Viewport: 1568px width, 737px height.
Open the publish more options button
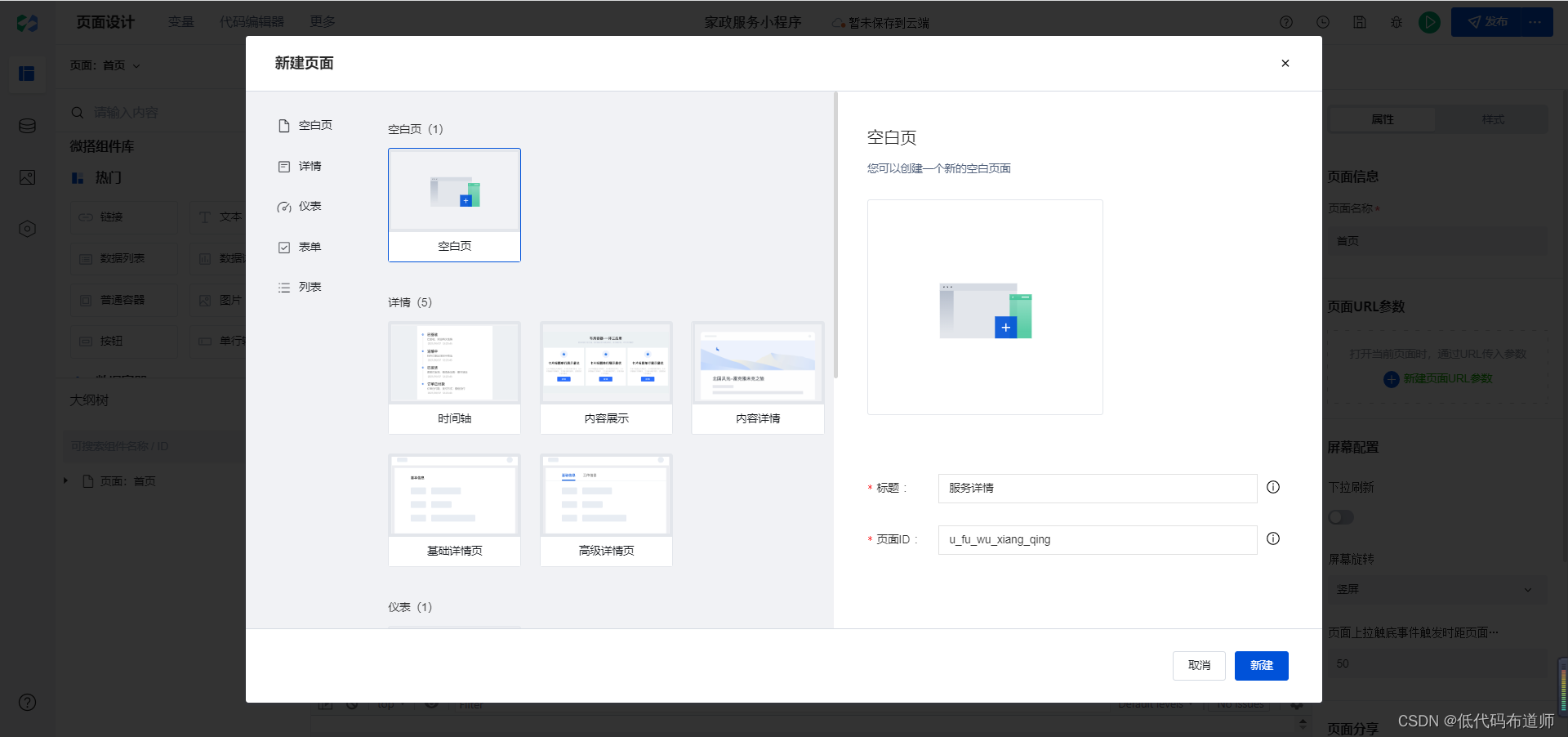(1536, 22)
